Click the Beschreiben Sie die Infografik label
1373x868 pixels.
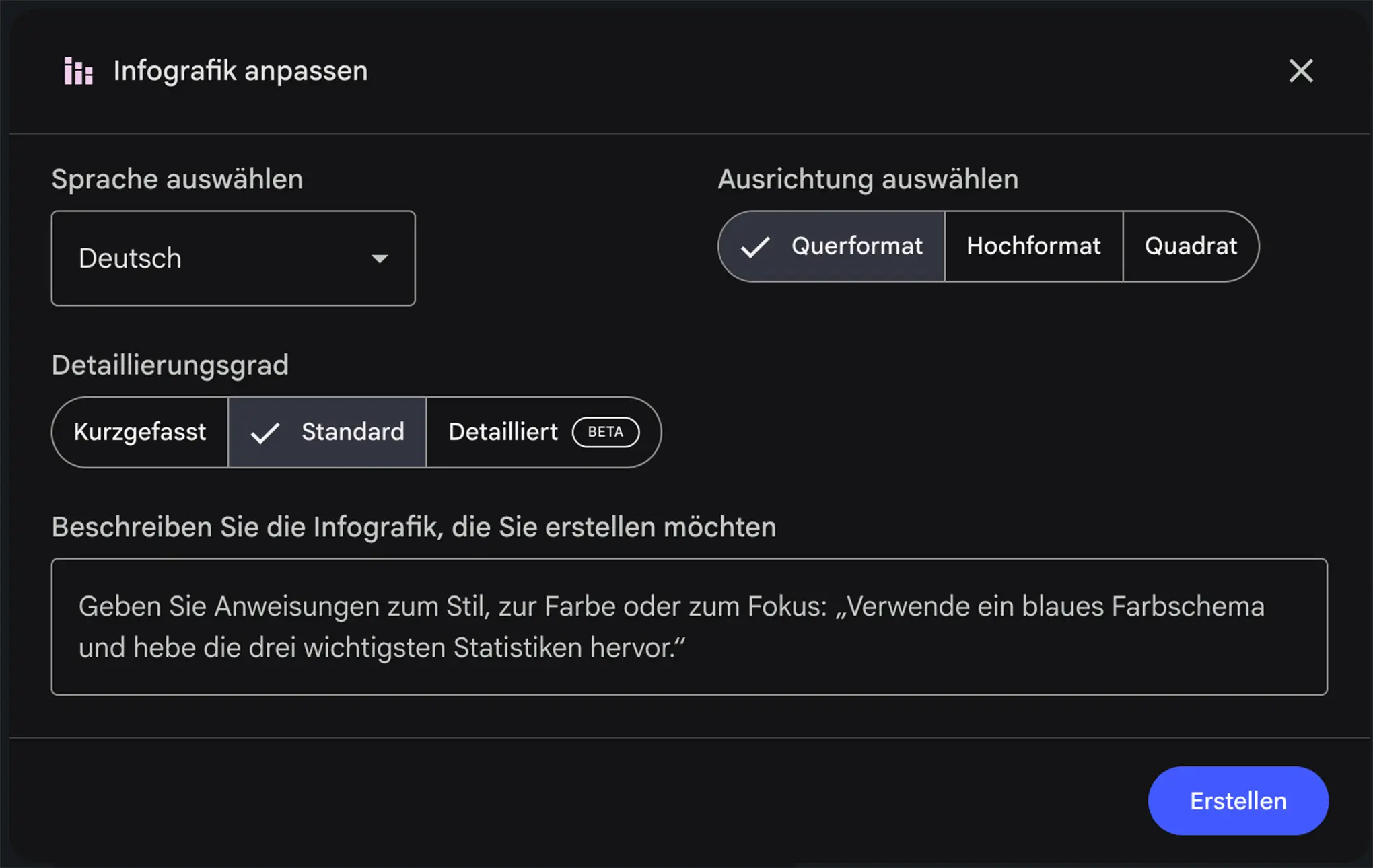pyautogui.click(x=414, y=527)
